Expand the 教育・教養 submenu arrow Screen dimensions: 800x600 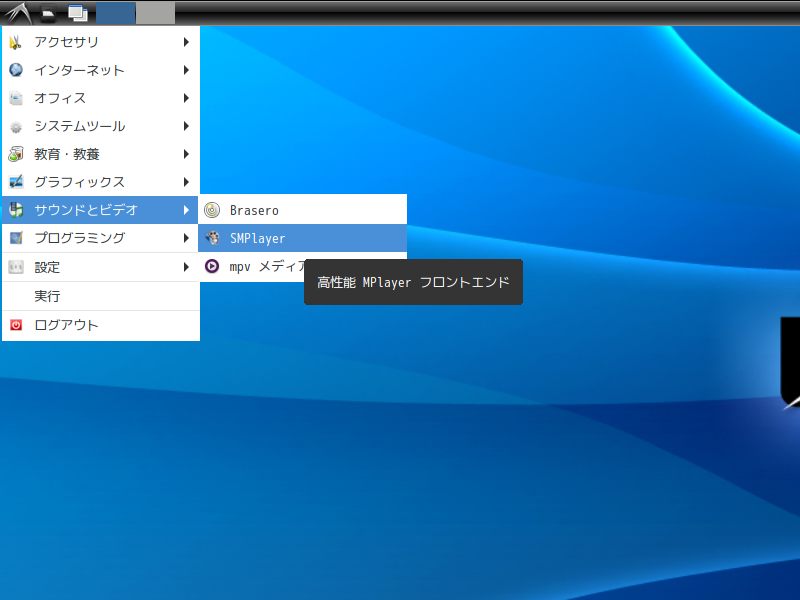tap(186, 154)
